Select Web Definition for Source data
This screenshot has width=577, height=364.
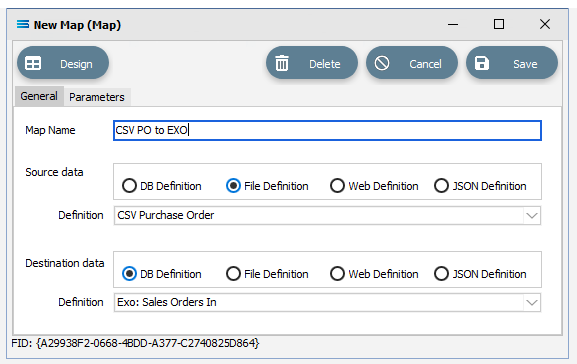point(337,186)
